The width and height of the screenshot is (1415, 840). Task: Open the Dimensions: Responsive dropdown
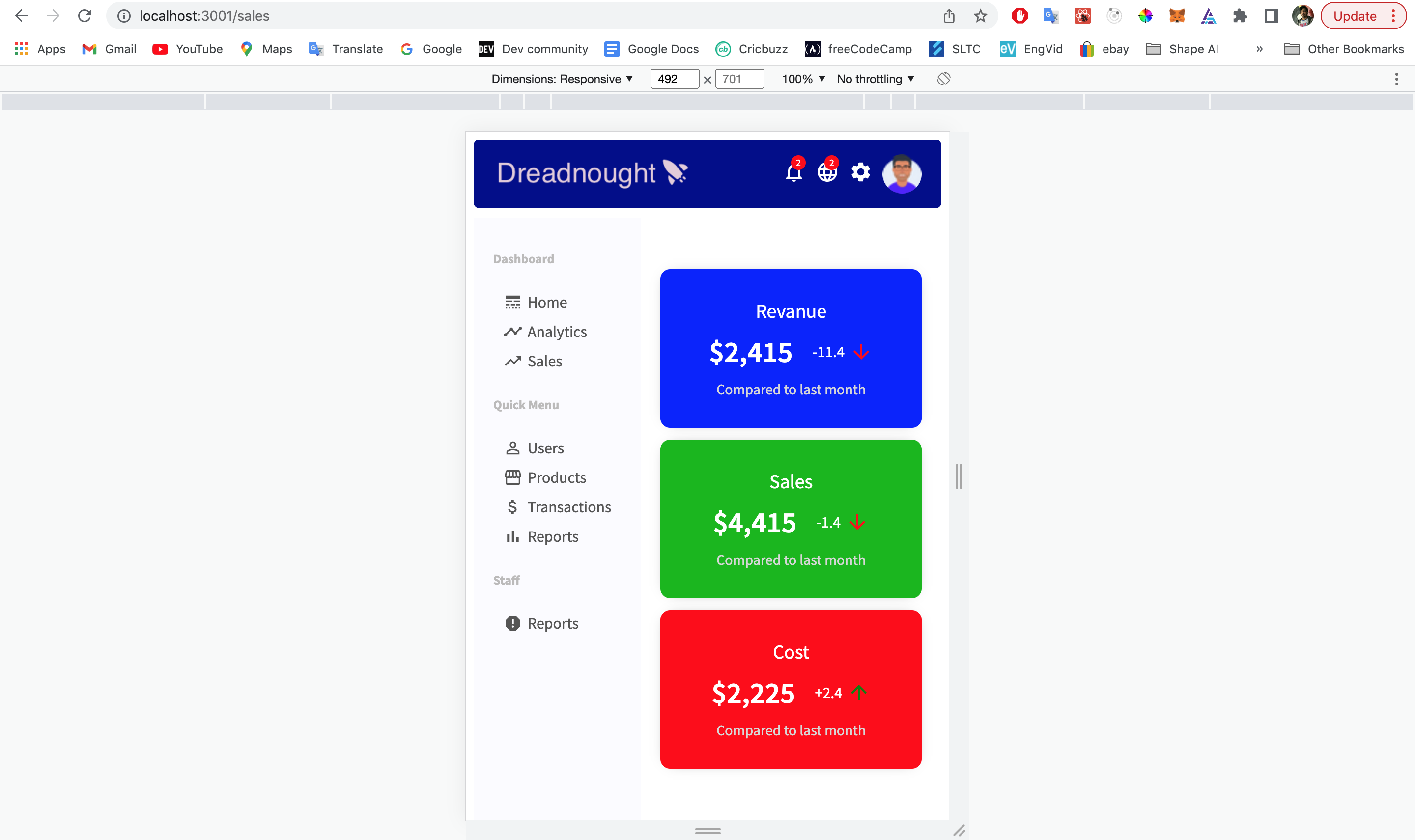tap(560, 79)
